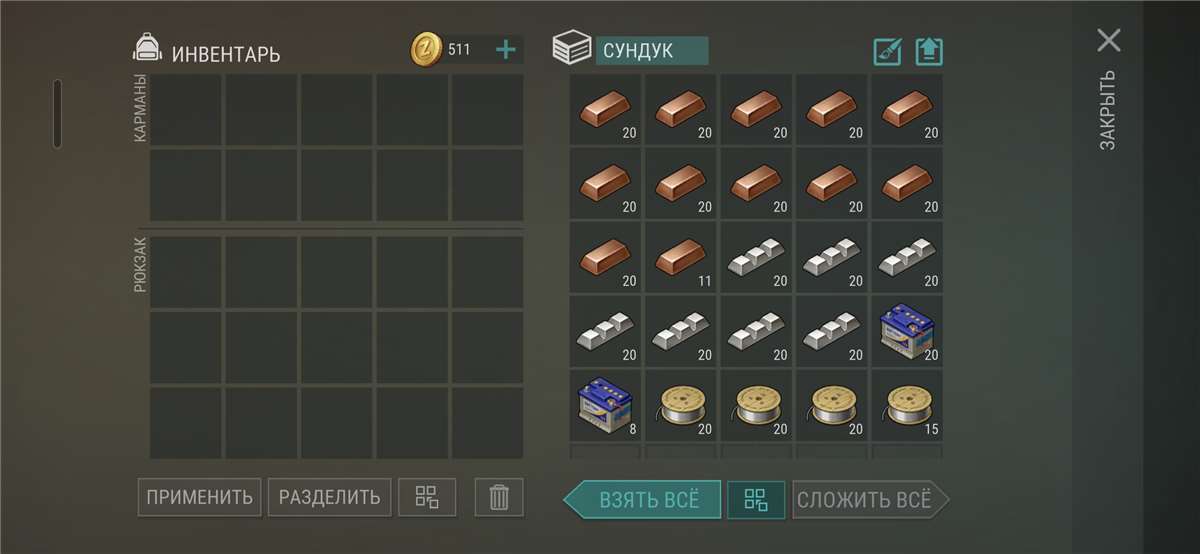
Task: Click the rename chest pencil icon
Action: click(887, 51)
